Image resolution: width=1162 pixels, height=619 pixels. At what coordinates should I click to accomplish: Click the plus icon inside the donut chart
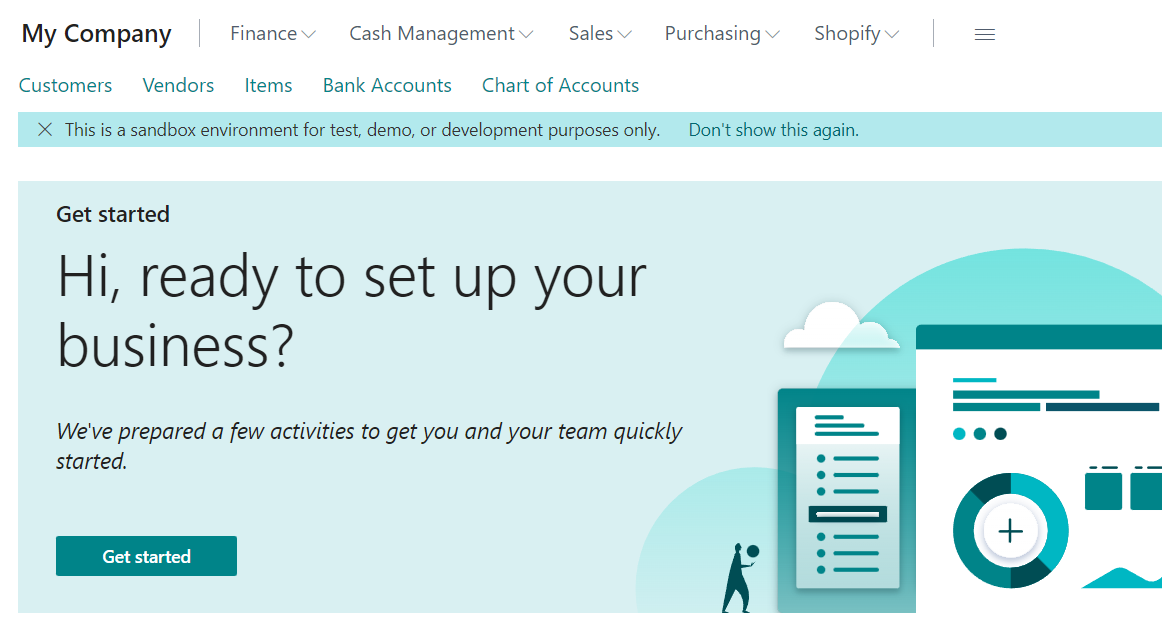pos(1010,530)
